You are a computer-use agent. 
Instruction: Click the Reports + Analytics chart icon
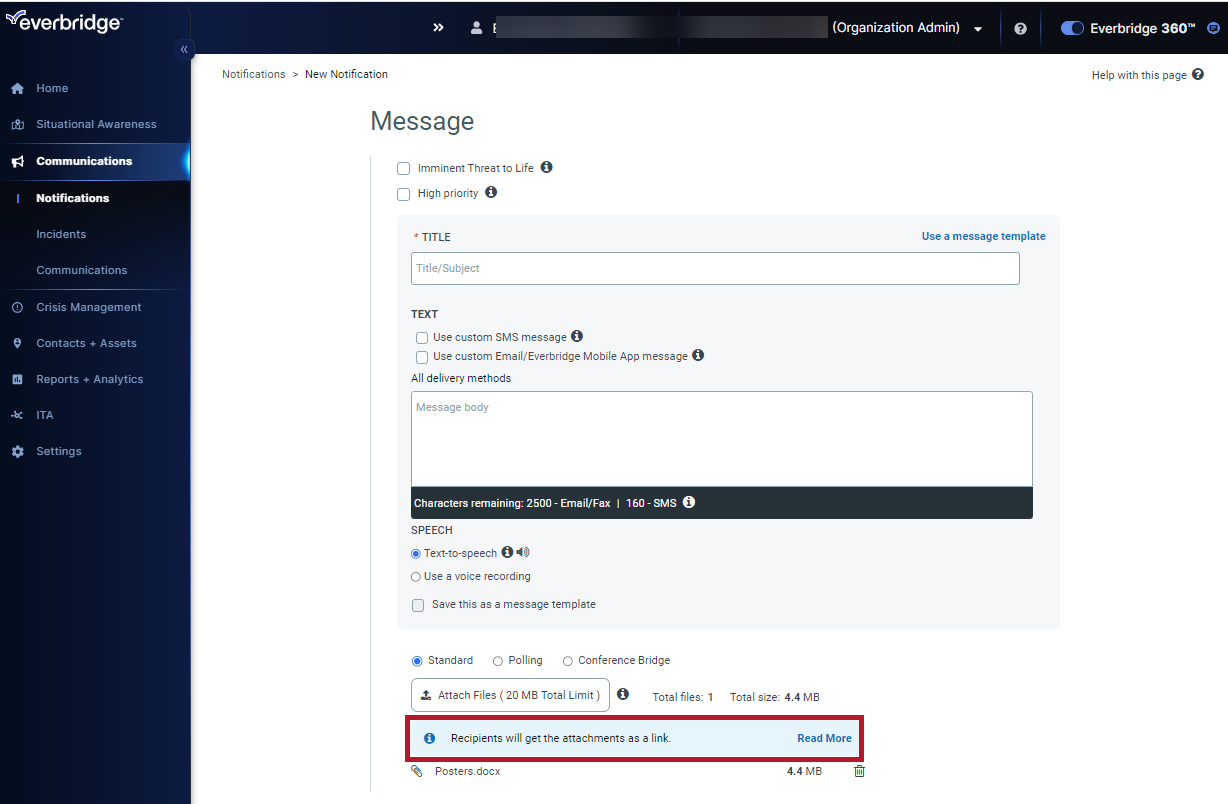click(17, 380)
